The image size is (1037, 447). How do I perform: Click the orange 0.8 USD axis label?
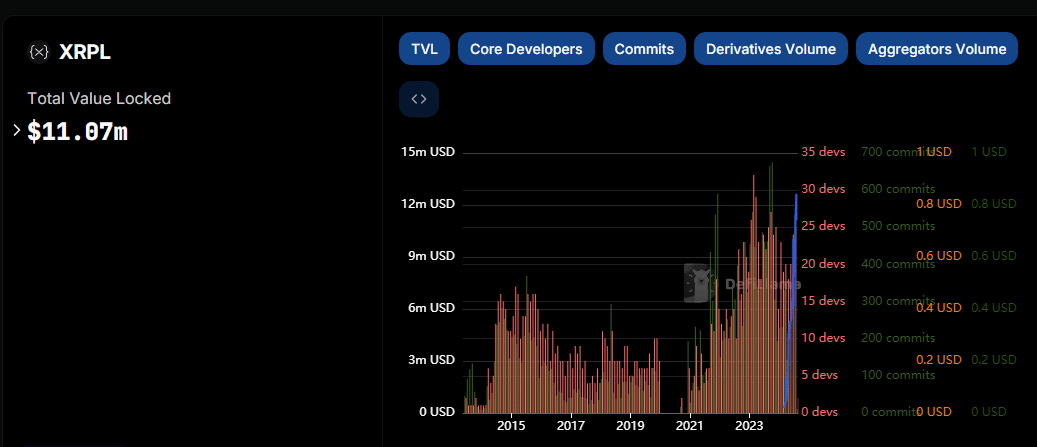[938, 204]
